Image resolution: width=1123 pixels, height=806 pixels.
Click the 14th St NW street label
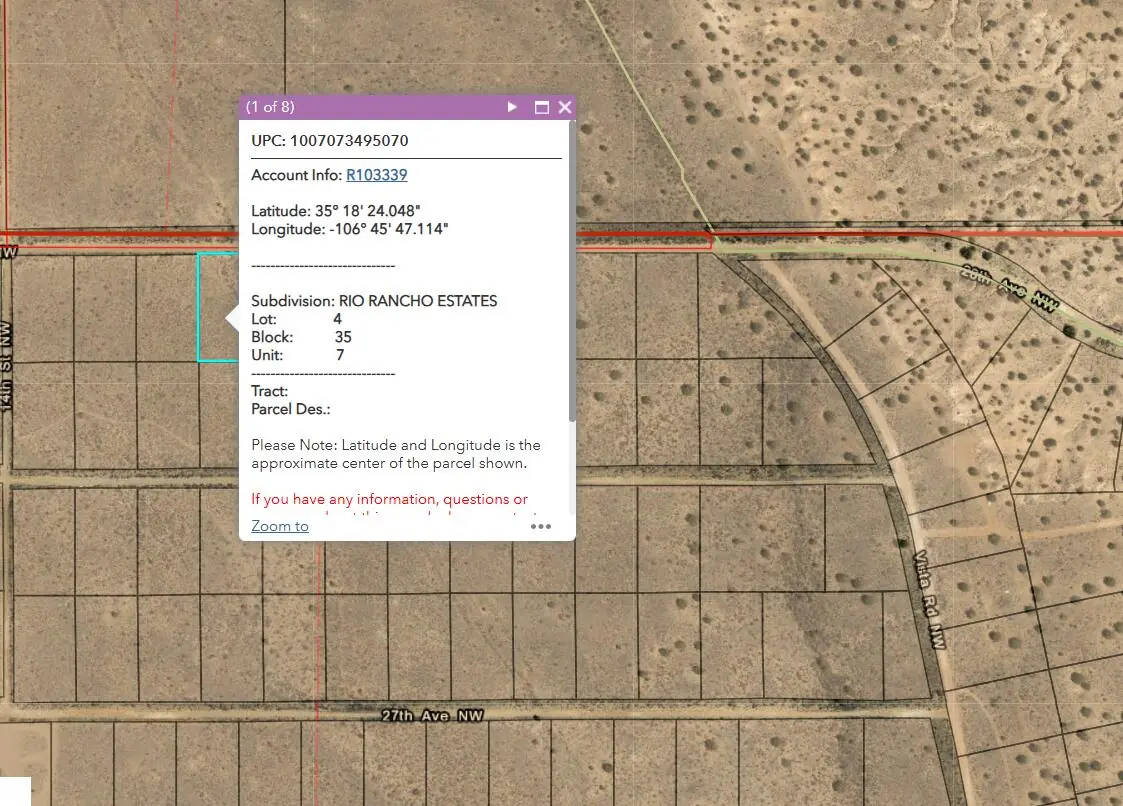[x=9, y=360]
